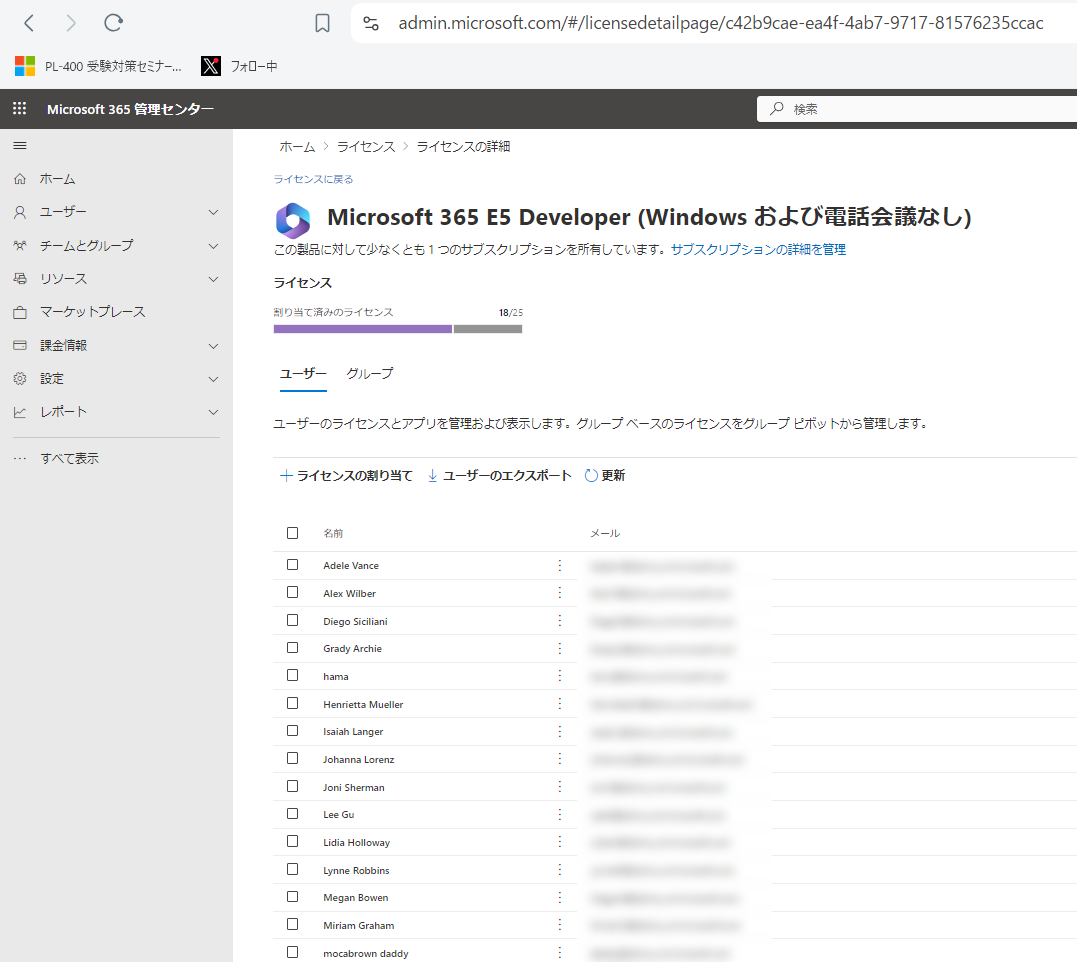The image size is (1077, 962).
Task: Click the ホーム home icon in sidebar
Action: point(20,179)
